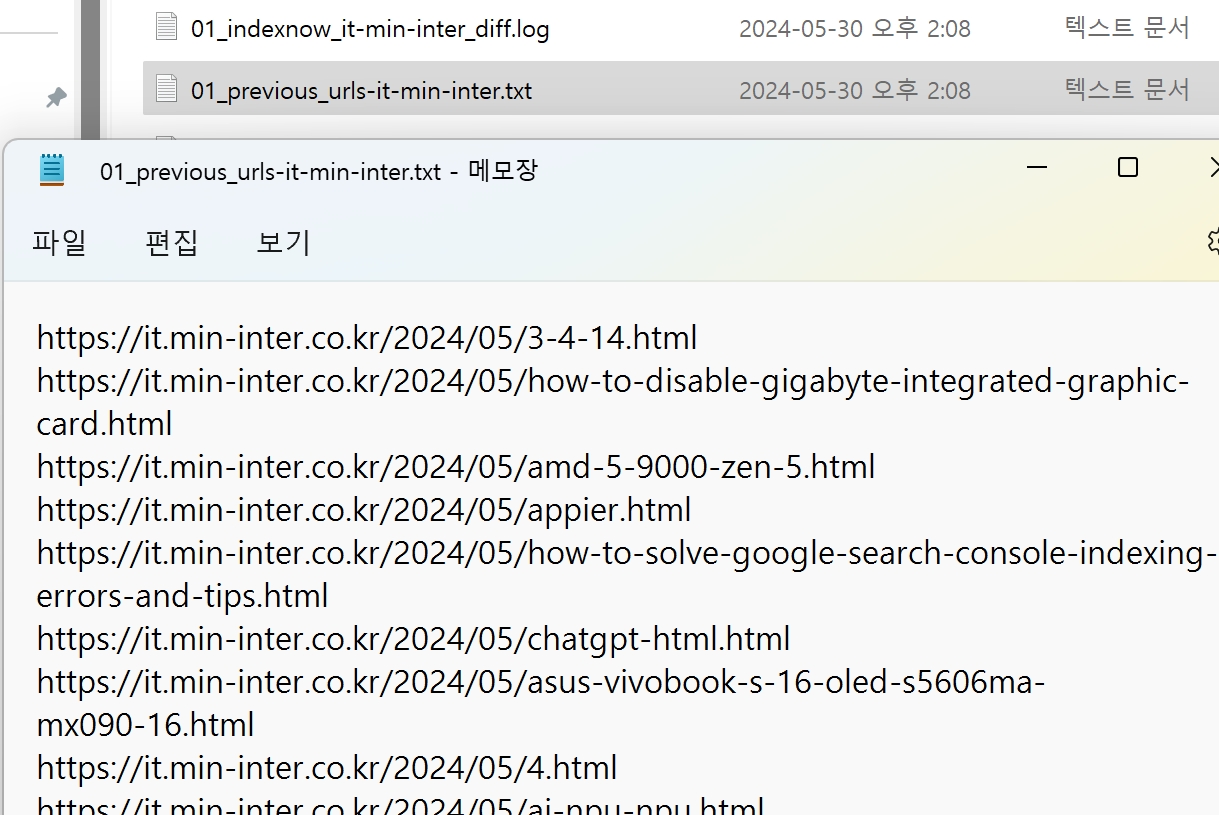
Task: Click the wrapped card.html text
Action: [x=105, y=424]
